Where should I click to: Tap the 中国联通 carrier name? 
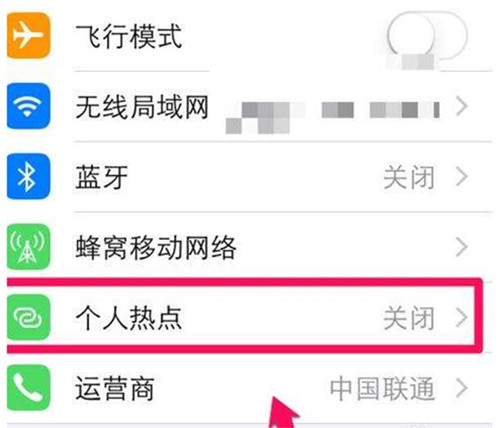click(x=382, y=388)
